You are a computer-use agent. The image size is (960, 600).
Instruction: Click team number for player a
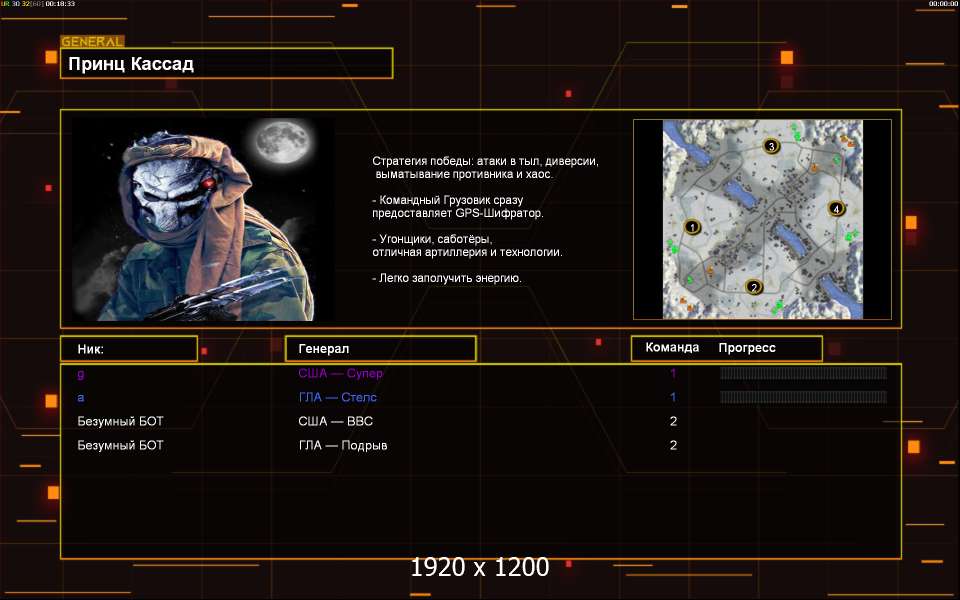pyautogui.click(x=673, y=397)
